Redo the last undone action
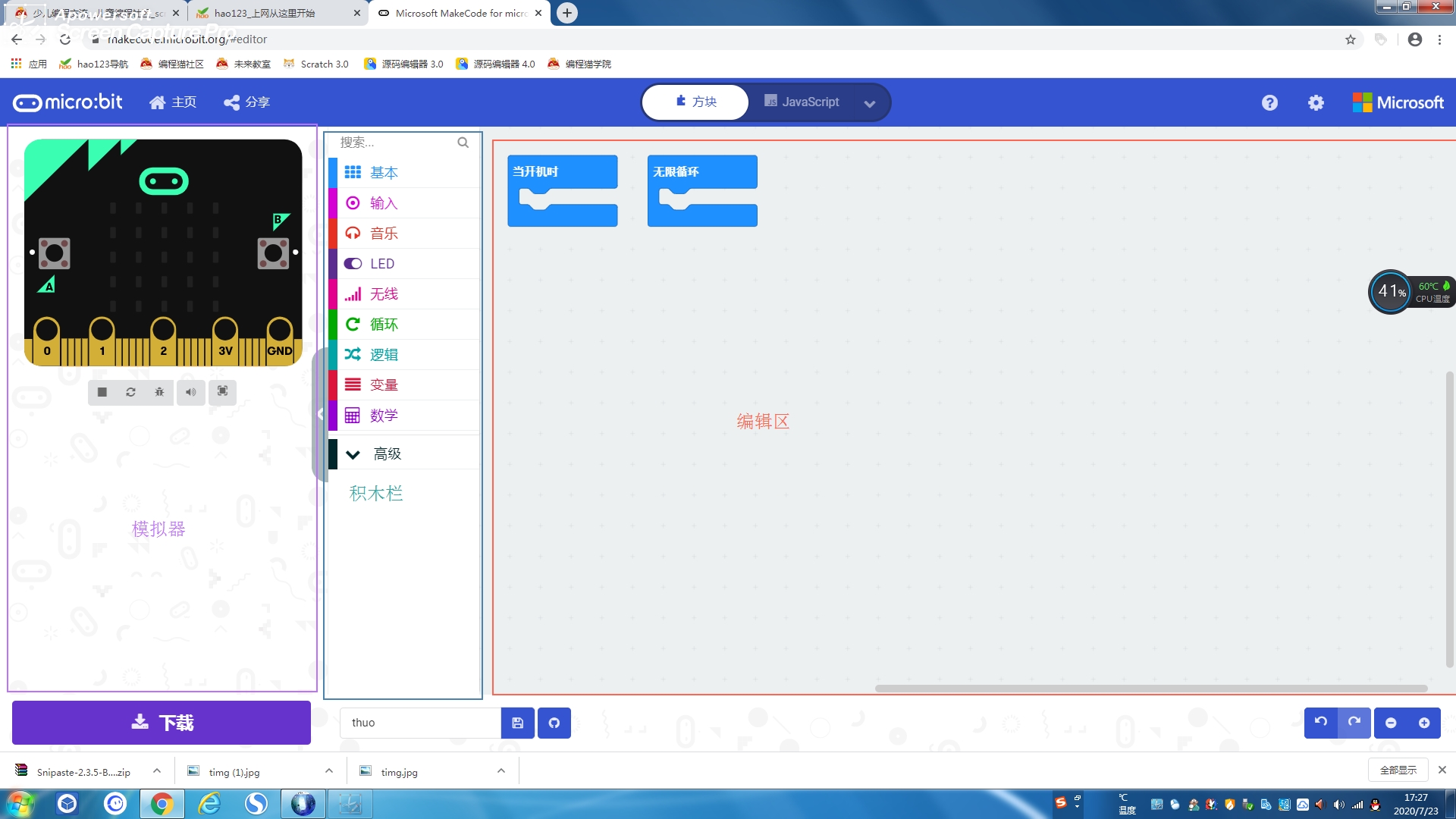1456x819 pixels. [1354, 723]
